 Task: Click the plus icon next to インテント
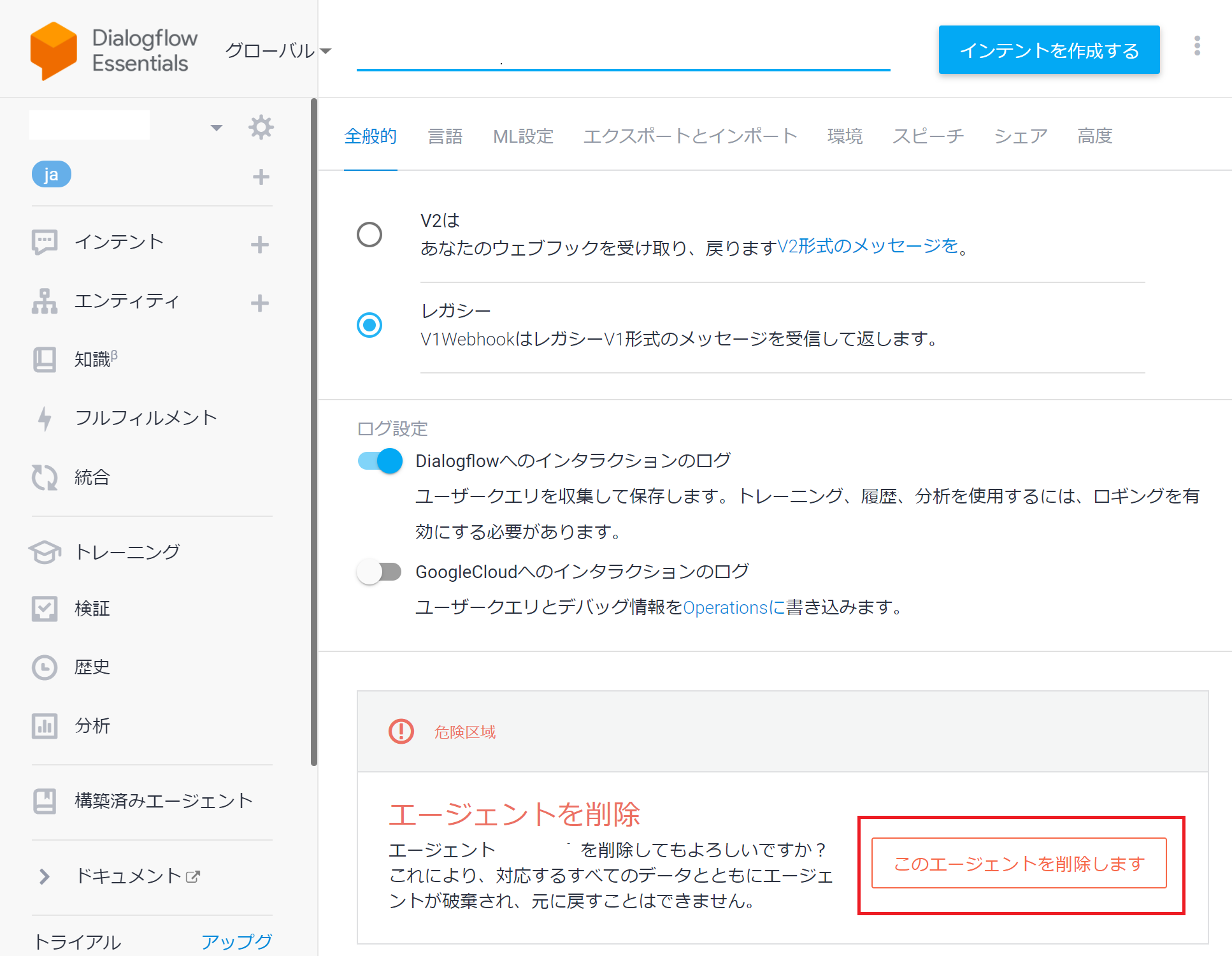coord(259,244)
